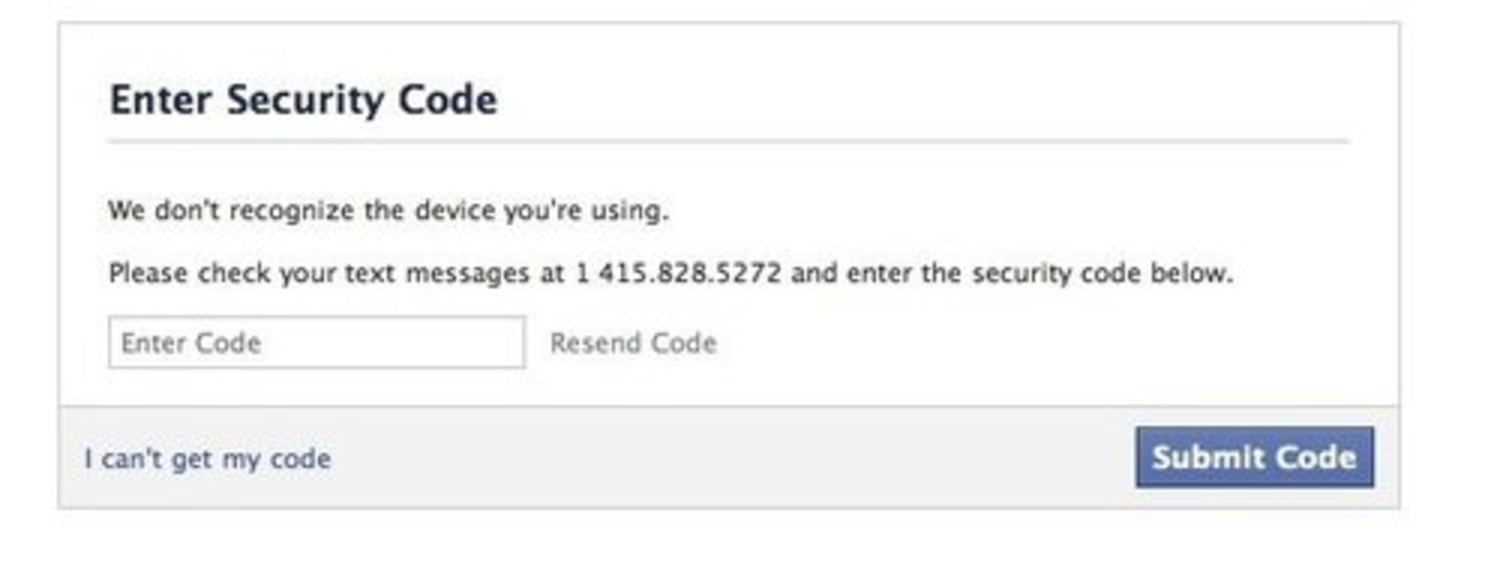Click the phone number 1 415.828.5272
The width and height of the screenshot is (1500, 567).
tap(677, 273)
